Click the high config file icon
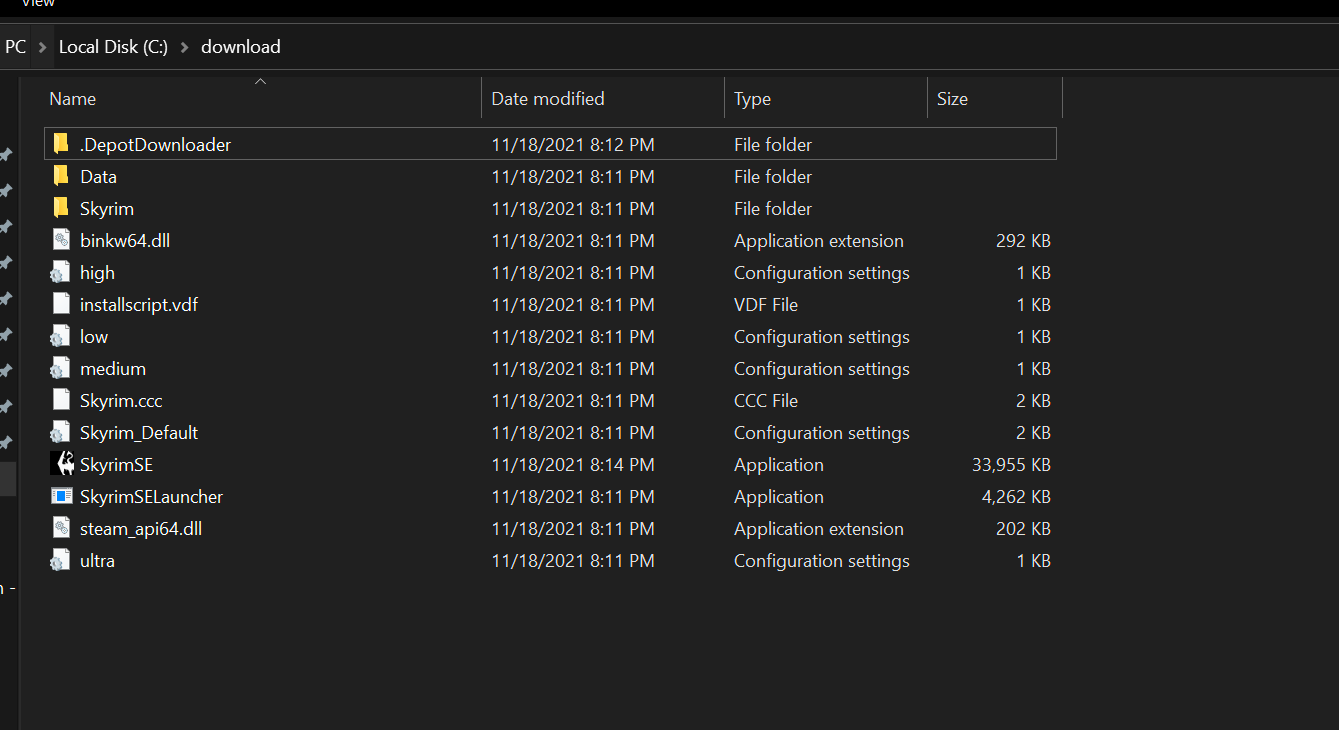Viewport: 1339px width, 730px height. point(62,272)
